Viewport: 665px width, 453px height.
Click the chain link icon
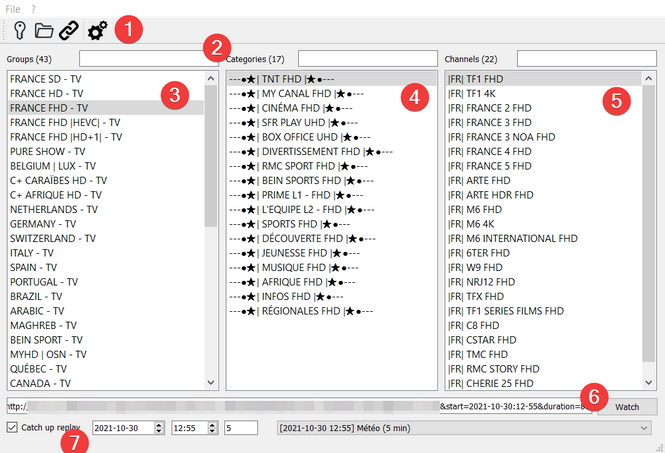coord(69,31)
